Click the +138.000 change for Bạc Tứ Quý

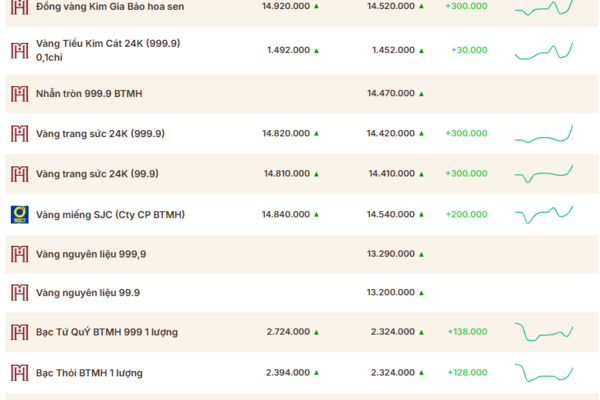(468, 331)
